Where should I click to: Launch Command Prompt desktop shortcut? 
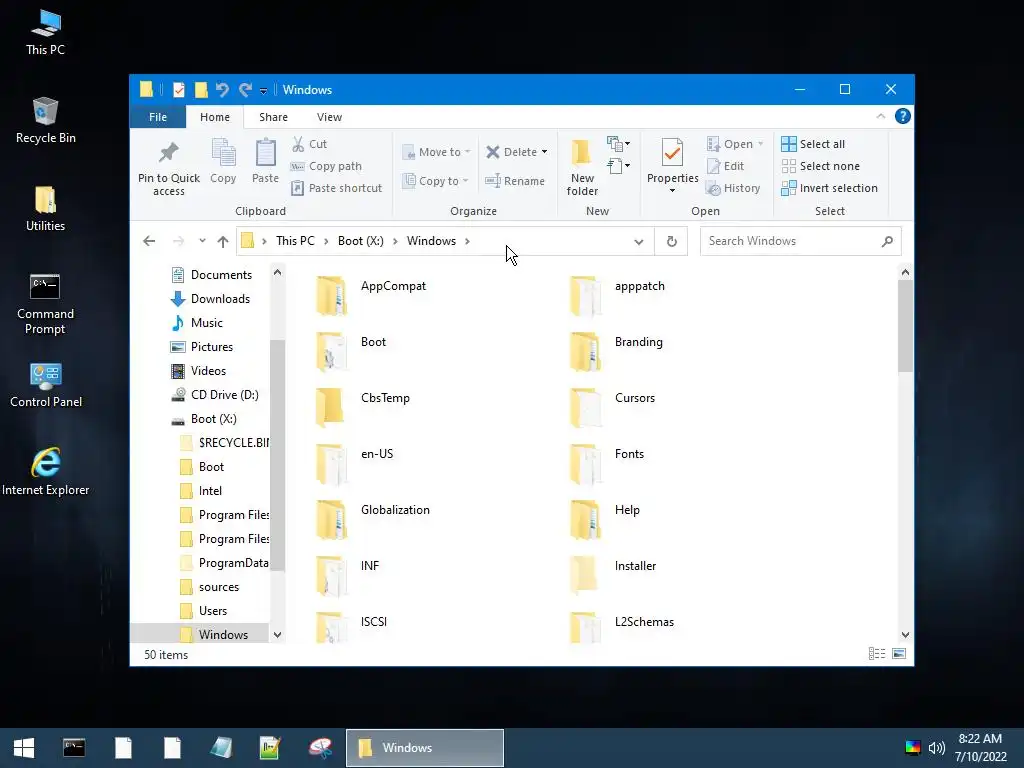point(45,304)
